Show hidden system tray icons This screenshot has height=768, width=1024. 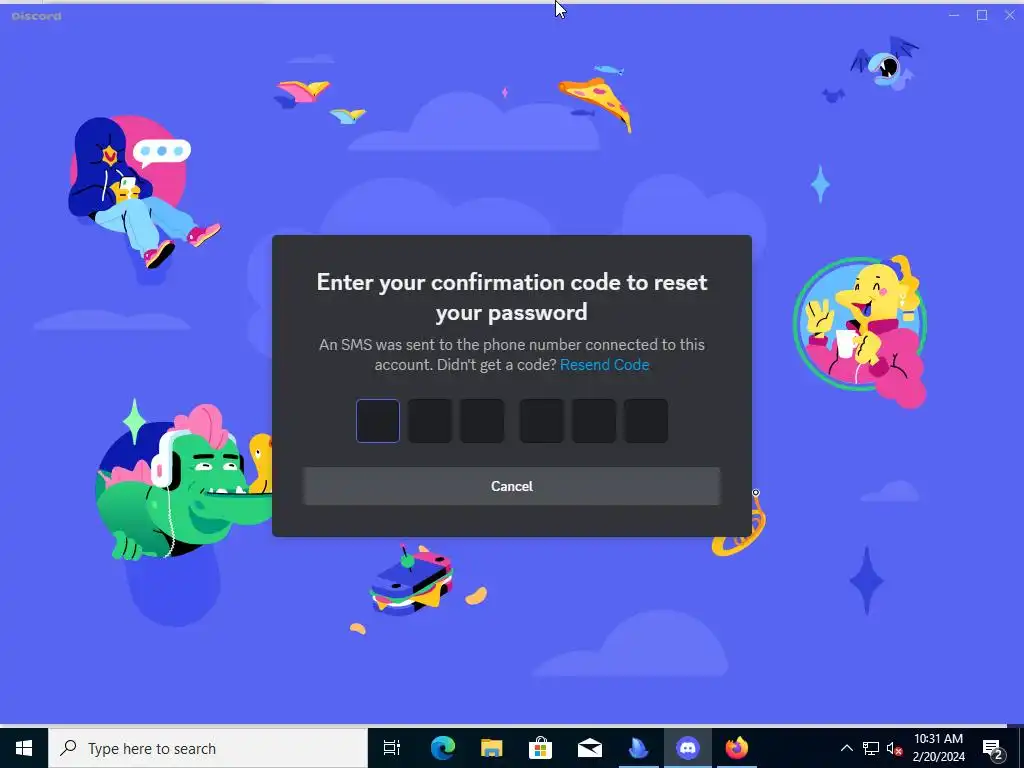pyautogui.click(x=846, y=748)
